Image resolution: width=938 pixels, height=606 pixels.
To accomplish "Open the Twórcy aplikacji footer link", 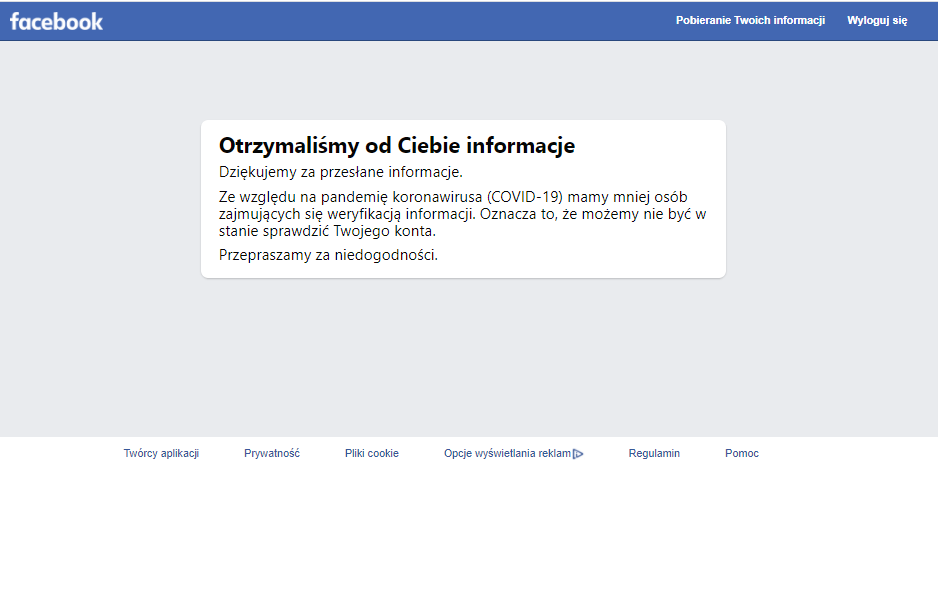I will coord(161,453).
